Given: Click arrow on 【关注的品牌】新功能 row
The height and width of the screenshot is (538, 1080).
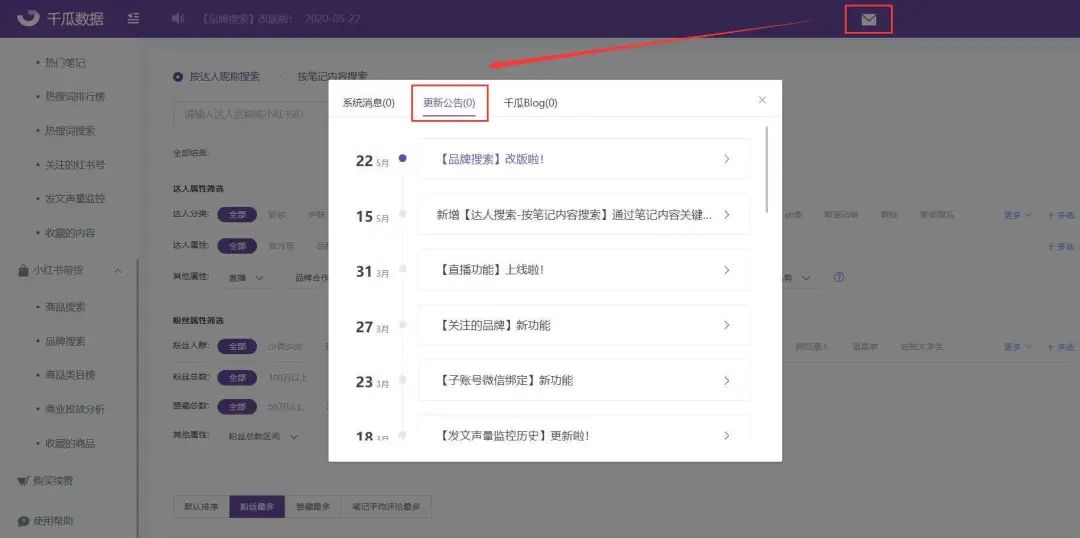Looking at the screenshot, I should pyautogui.click(x=727, y=325).
